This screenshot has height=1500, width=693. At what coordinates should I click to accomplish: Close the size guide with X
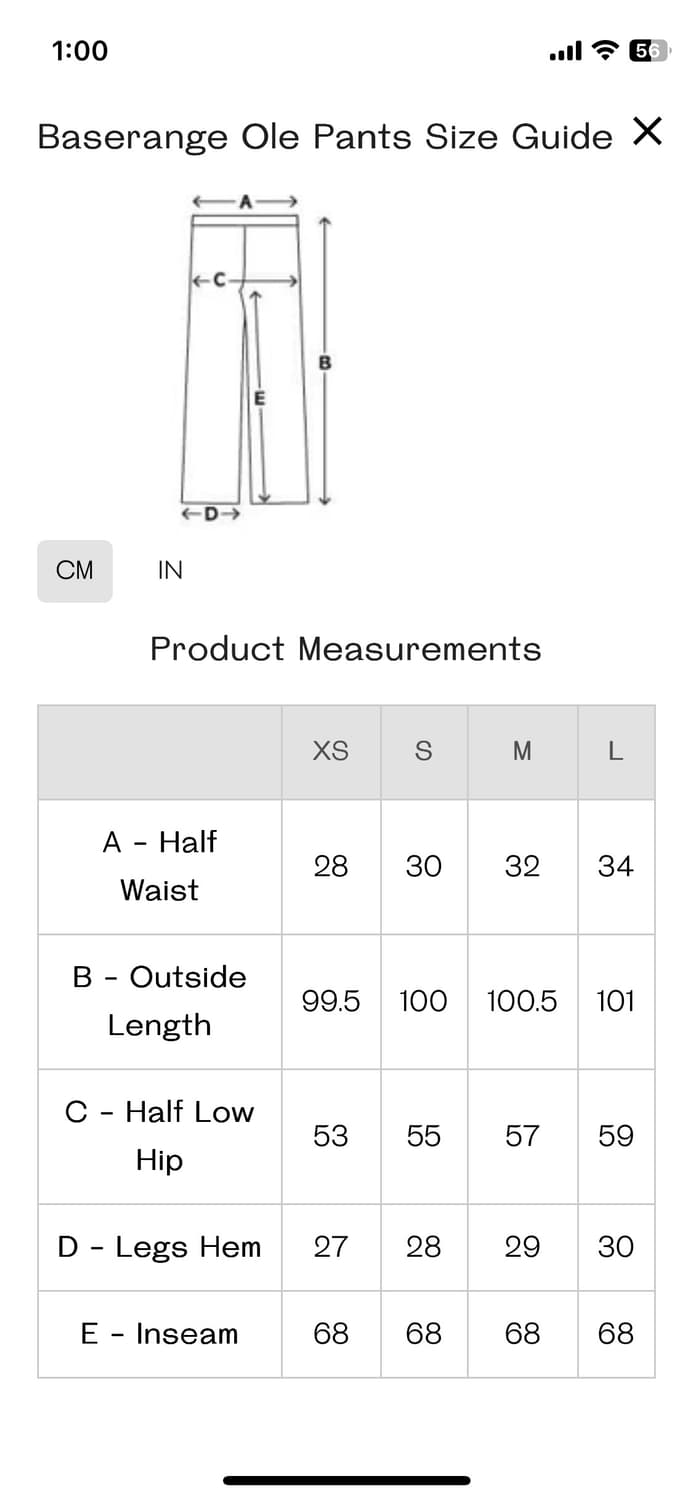point(647,131)
